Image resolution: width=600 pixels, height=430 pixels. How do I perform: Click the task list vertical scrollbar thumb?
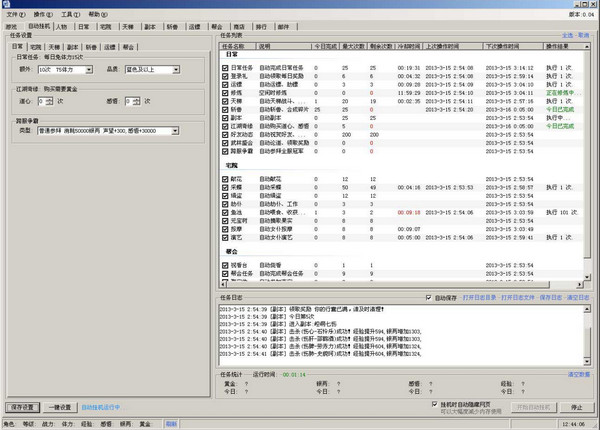[587, 154]
